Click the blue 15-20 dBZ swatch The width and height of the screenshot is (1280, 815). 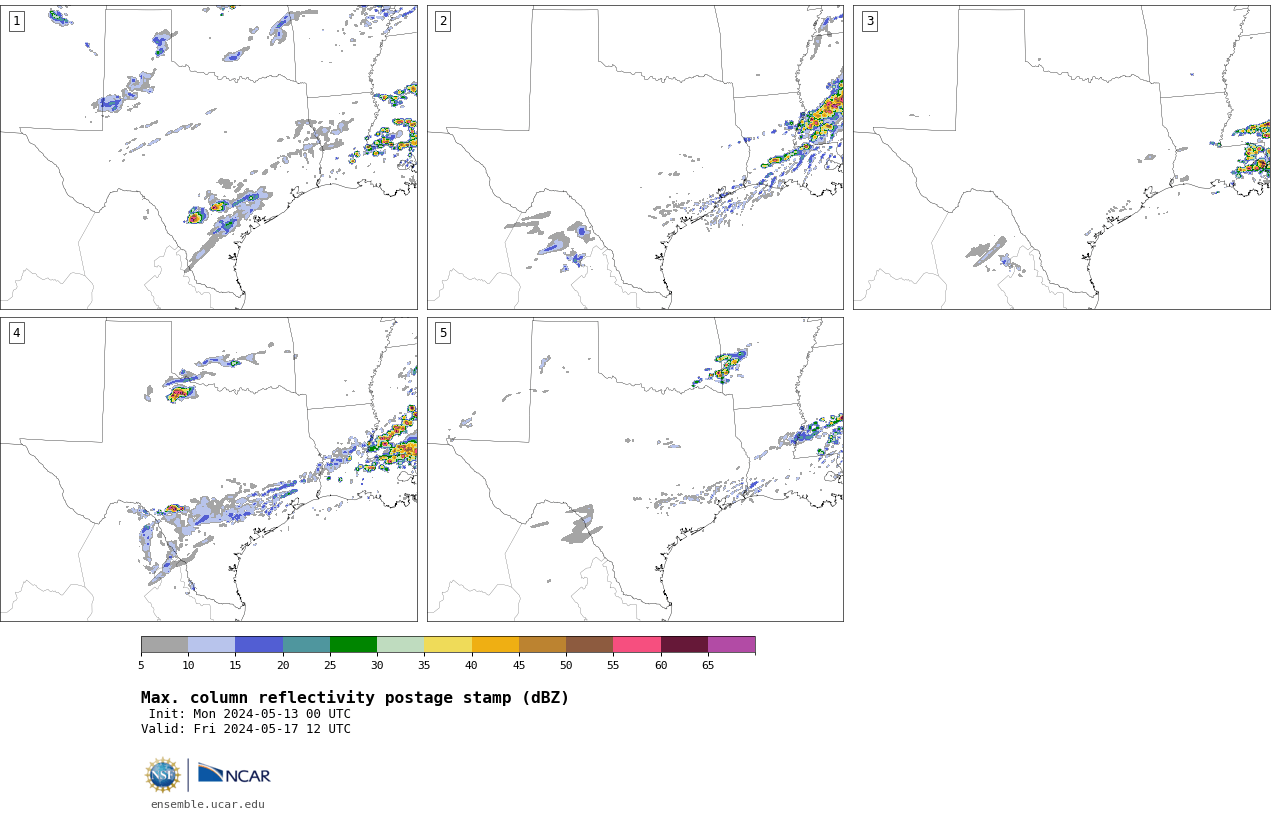[x=259, y=645]
